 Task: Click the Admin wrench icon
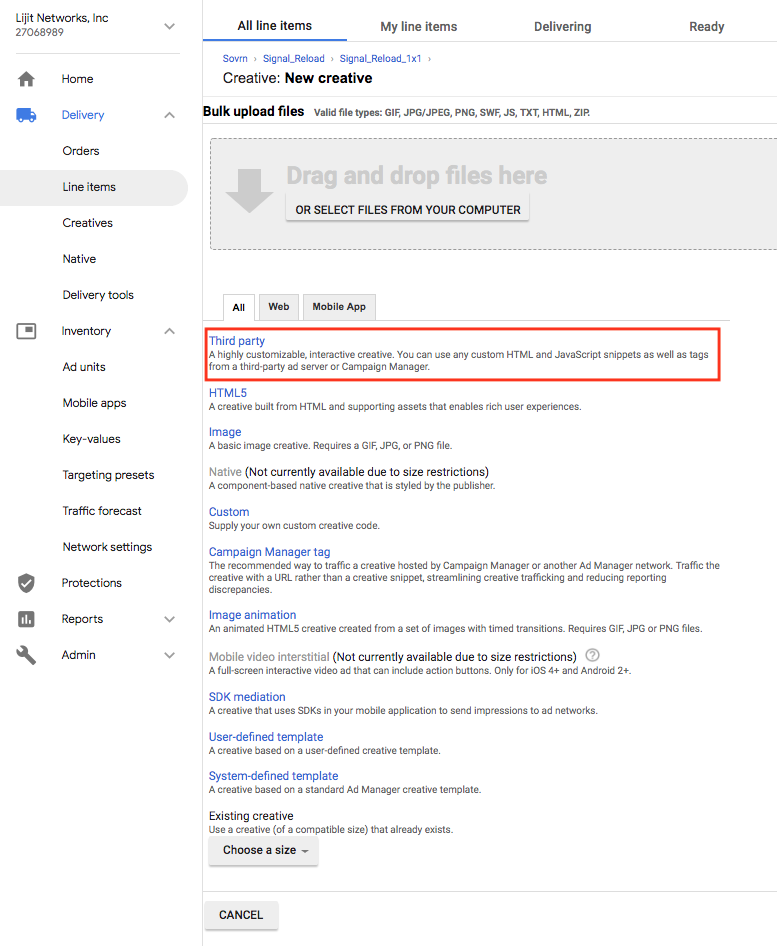pos(26,655)
